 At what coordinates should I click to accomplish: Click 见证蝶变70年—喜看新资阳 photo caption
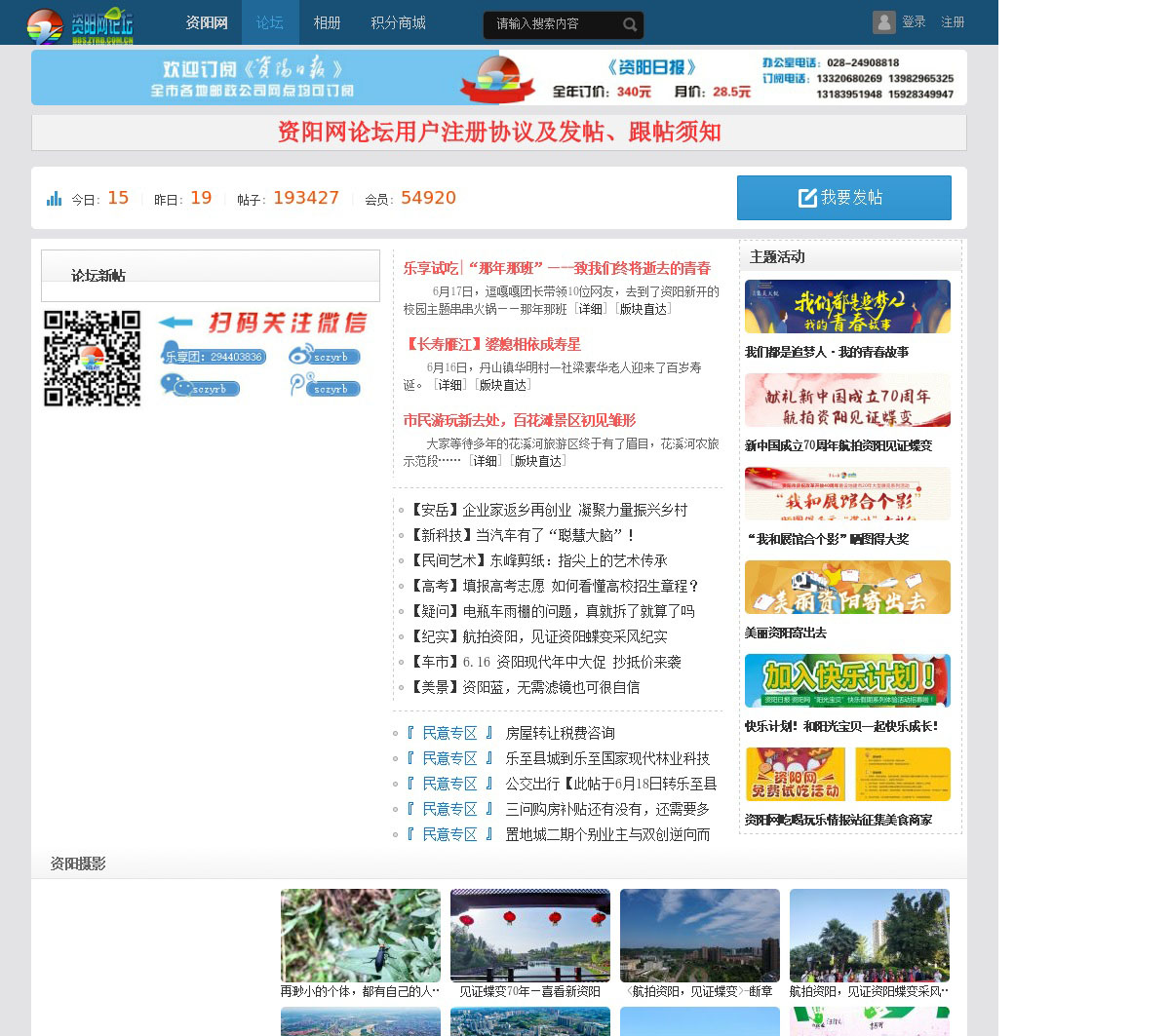[x=530, y=991]
